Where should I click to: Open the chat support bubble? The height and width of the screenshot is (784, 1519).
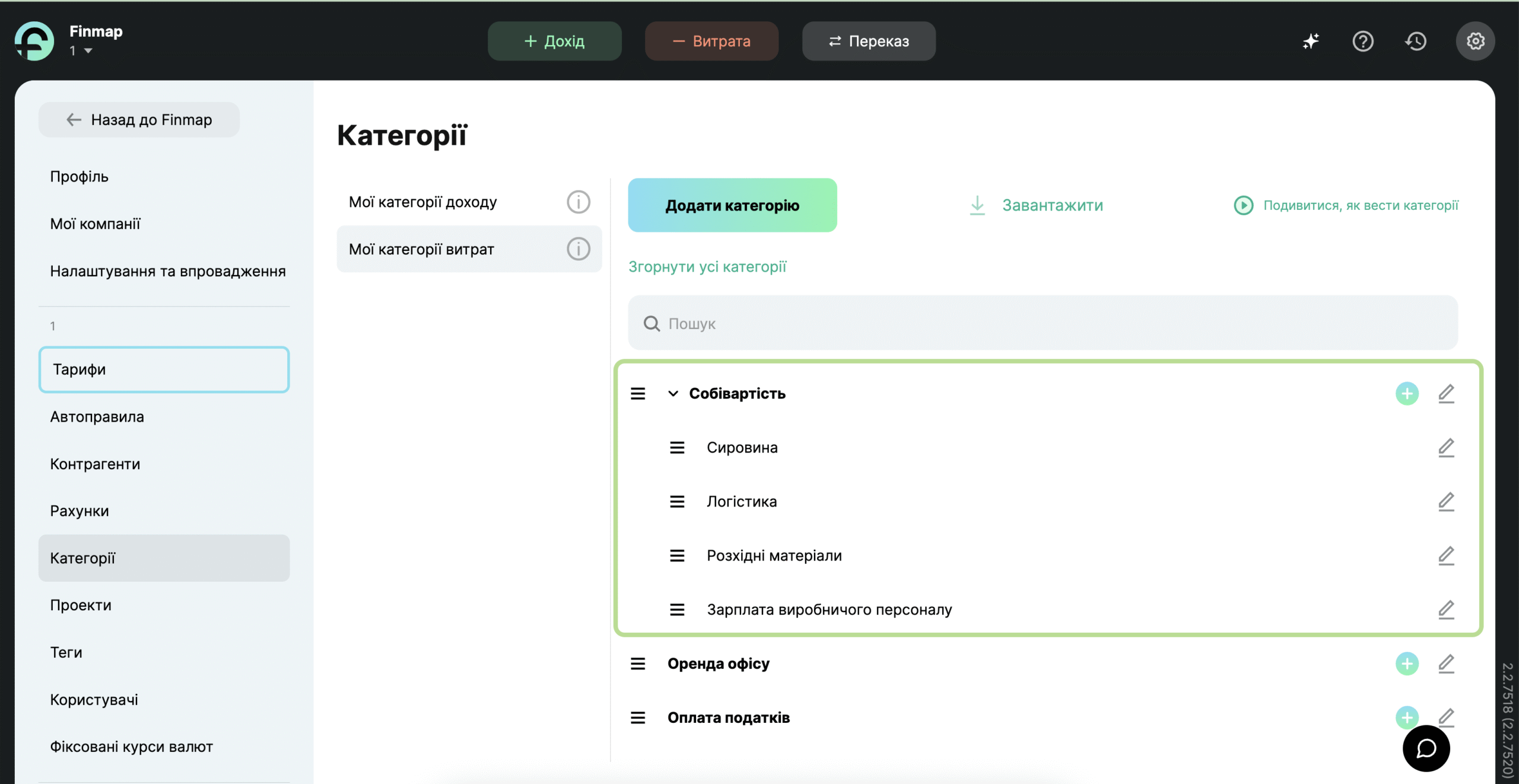click(1426, 748)
